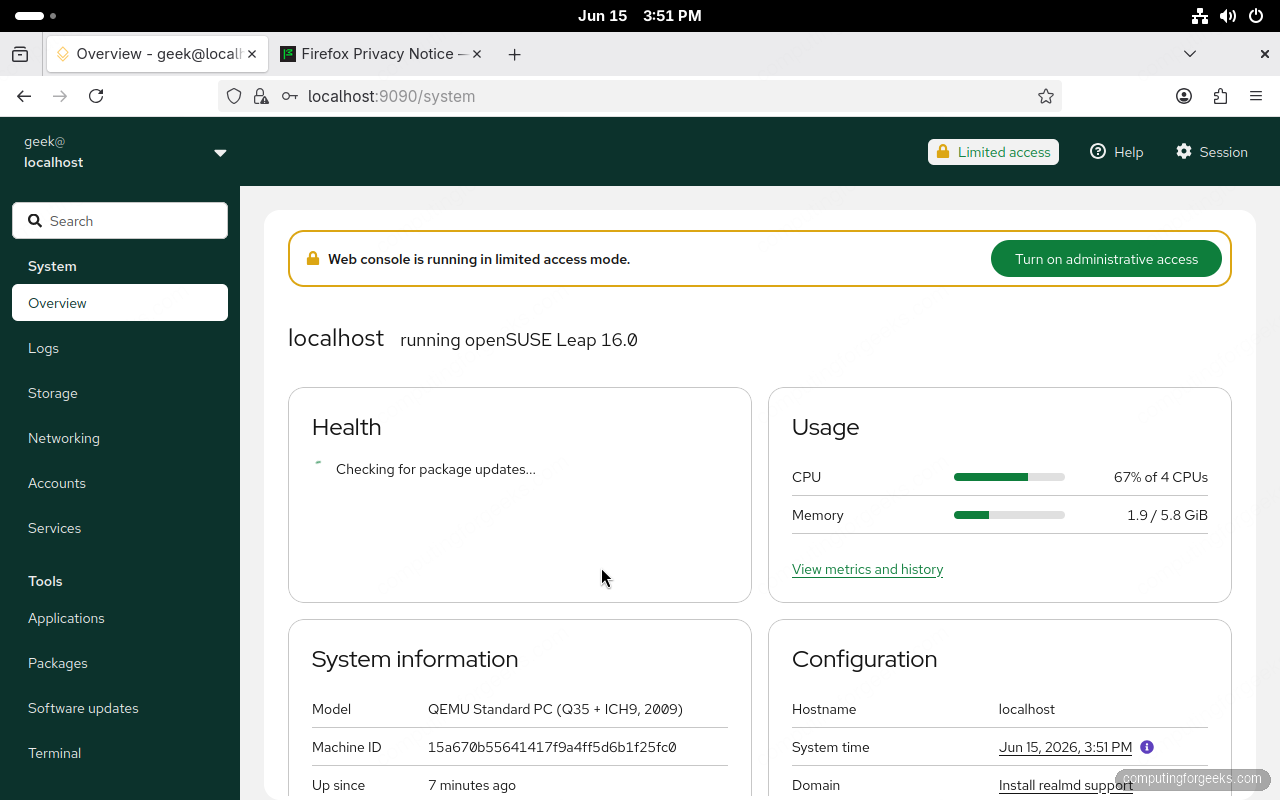Close the Firefox Privacy Notice tab

[477, 54]
